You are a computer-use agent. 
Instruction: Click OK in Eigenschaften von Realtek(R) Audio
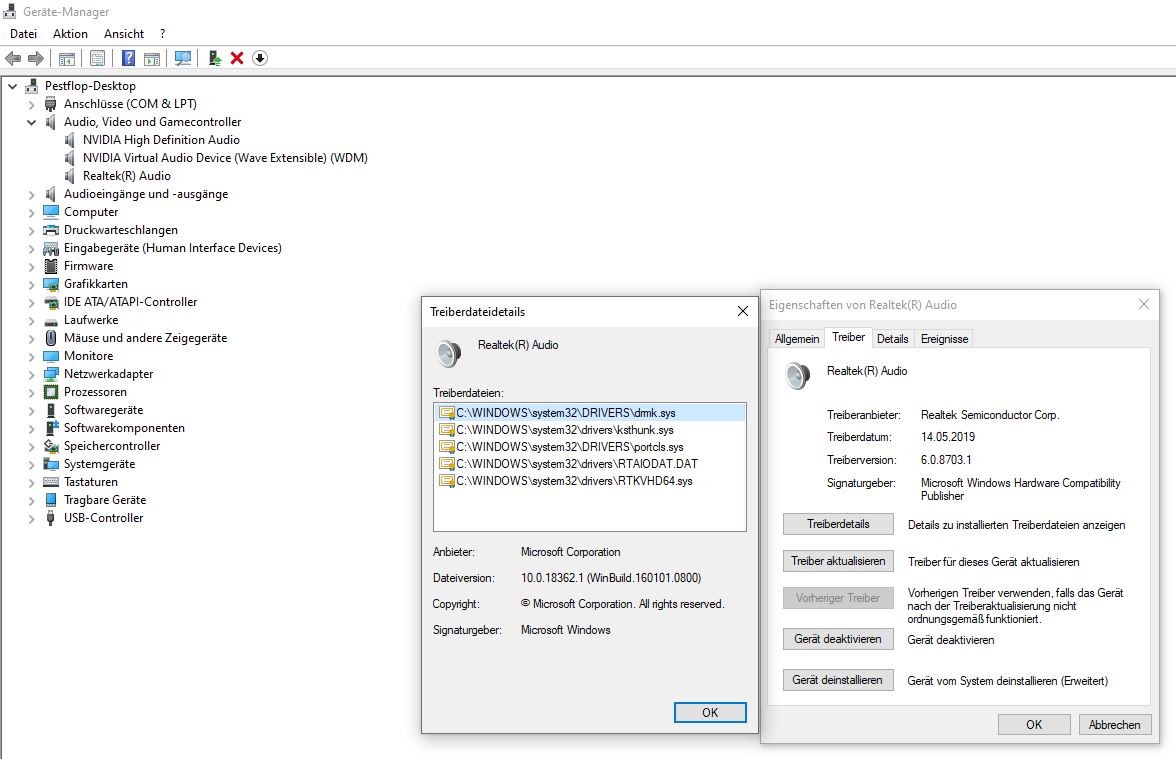(1034, 724)
